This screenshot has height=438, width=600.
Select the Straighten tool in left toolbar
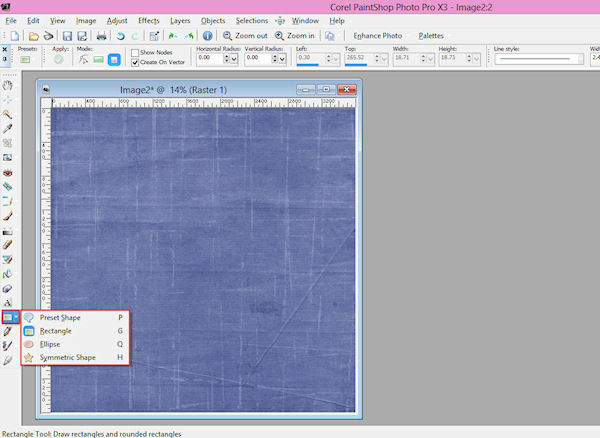coord(7,158)
